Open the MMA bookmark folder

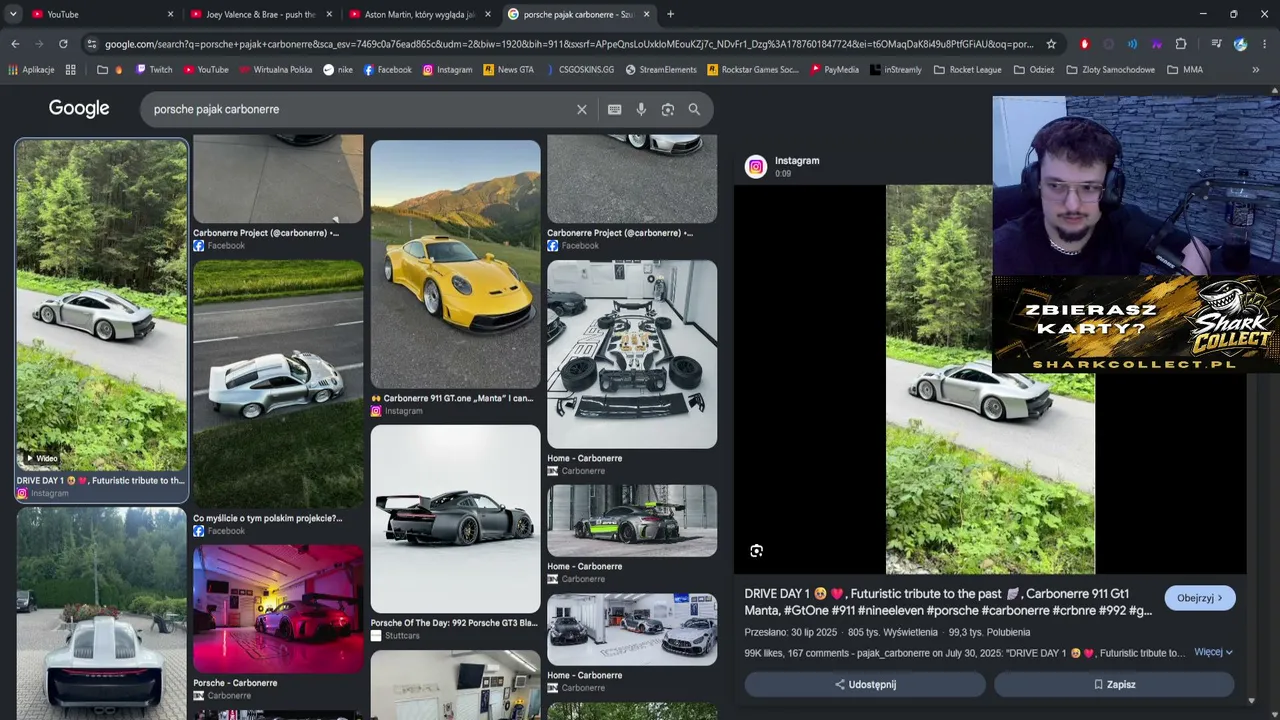[x=1185, y=70]
